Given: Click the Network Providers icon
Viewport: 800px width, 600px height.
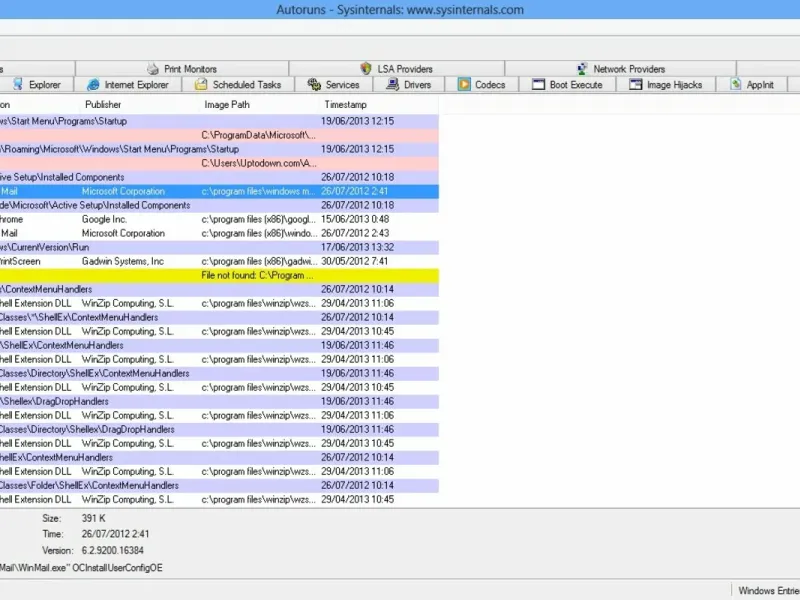Looking at the screenshot, I should pyautogui.click(x=582, y=68).
